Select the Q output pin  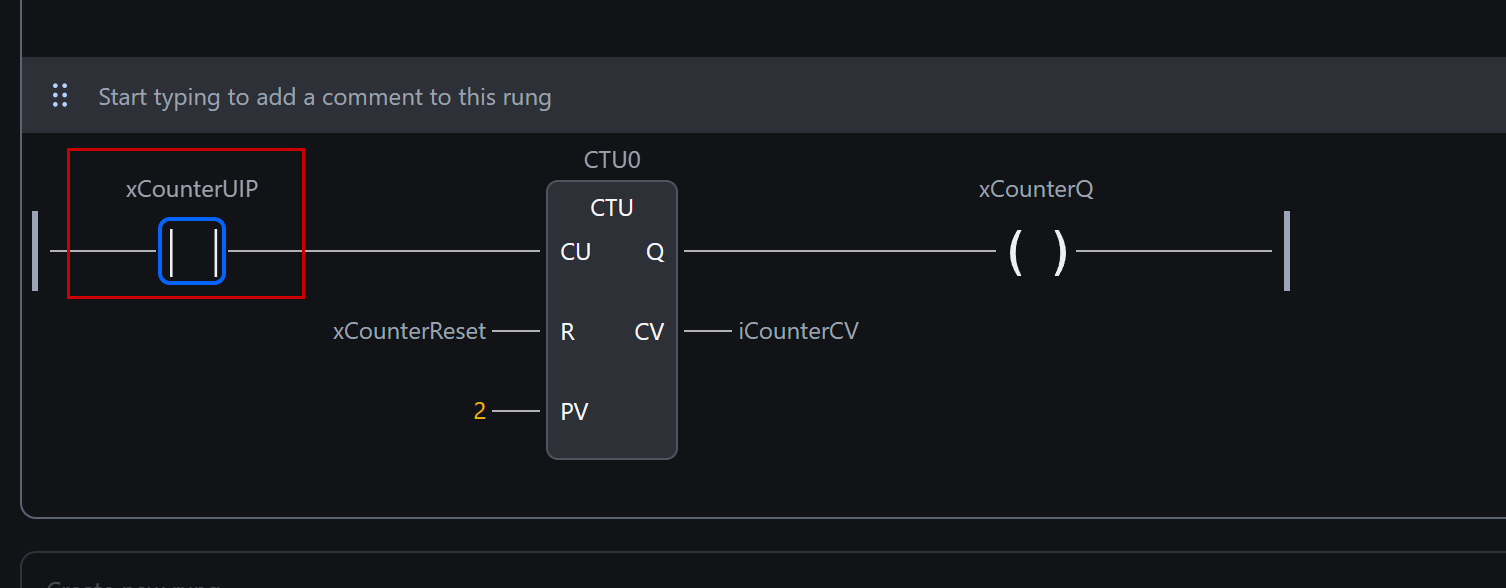click(x=655, y=252)
